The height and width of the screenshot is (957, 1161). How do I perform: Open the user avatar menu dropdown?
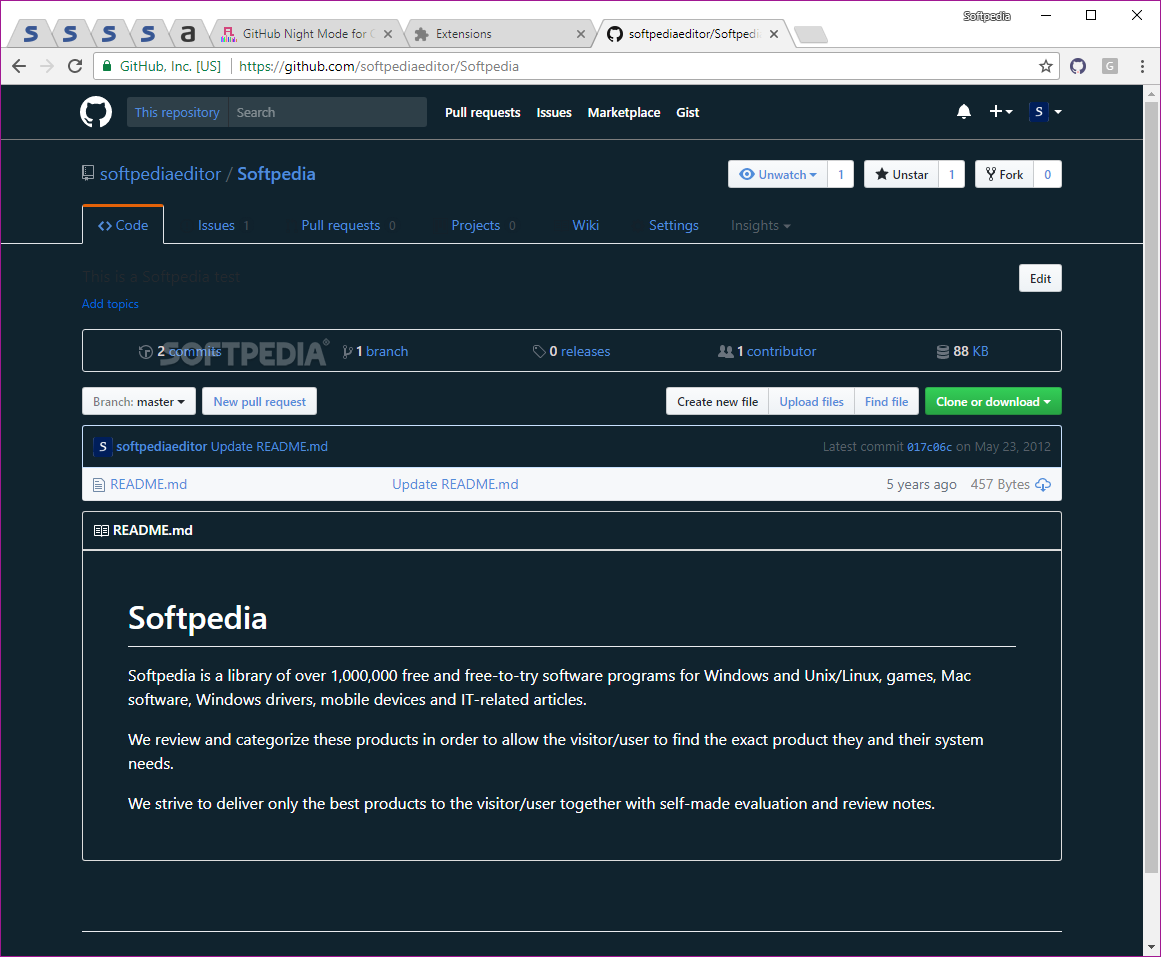1045,112
